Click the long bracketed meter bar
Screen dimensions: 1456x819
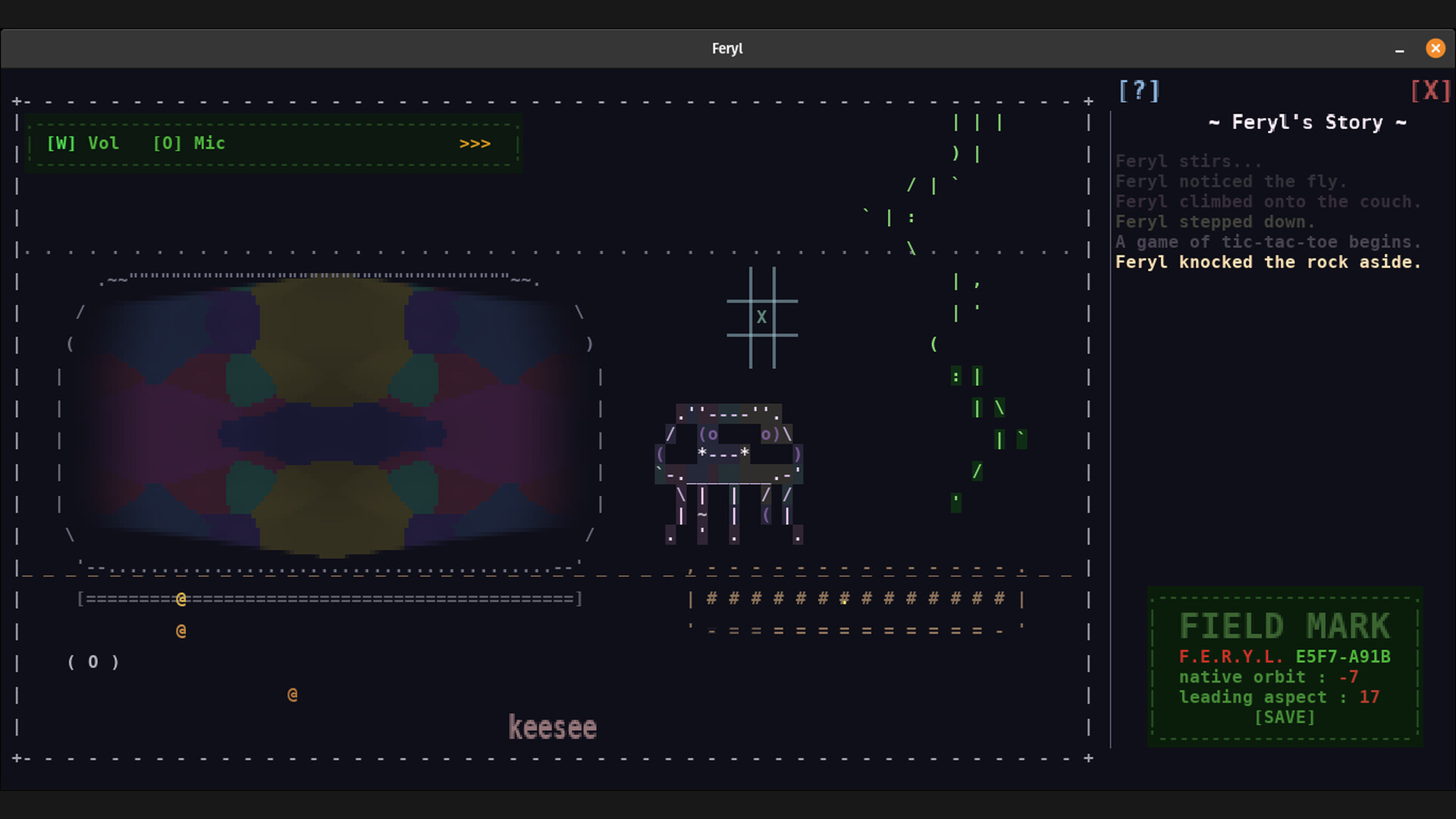click(329, 598)
